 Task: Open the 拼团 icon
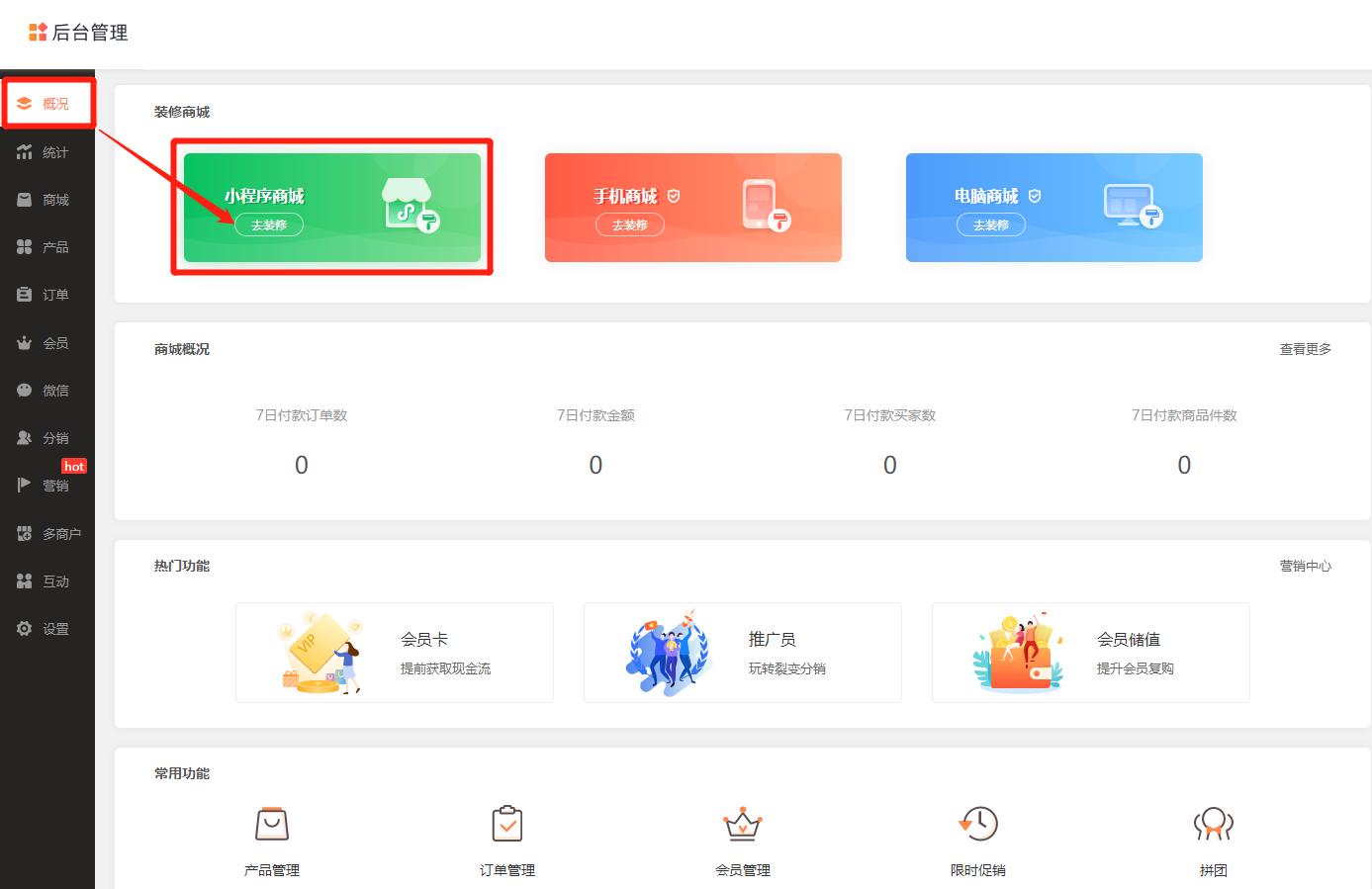click(1214, 824)
